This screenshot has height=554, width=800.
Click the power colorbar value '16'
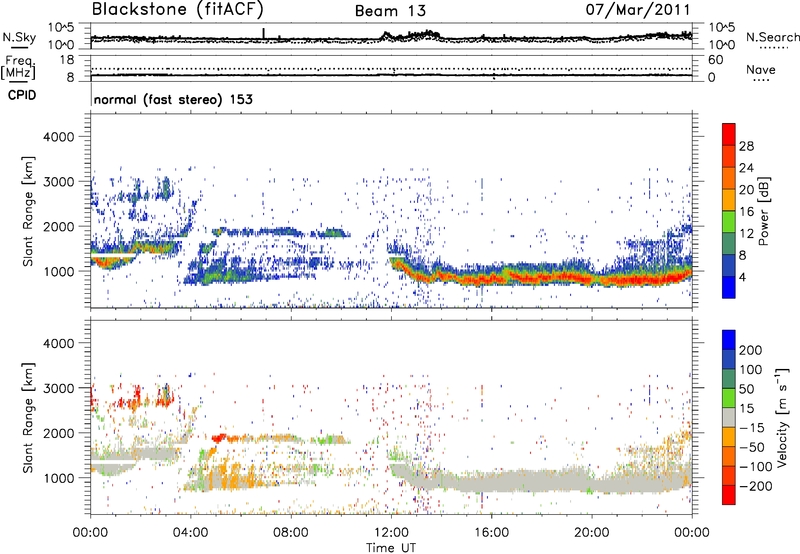point(746,211)
